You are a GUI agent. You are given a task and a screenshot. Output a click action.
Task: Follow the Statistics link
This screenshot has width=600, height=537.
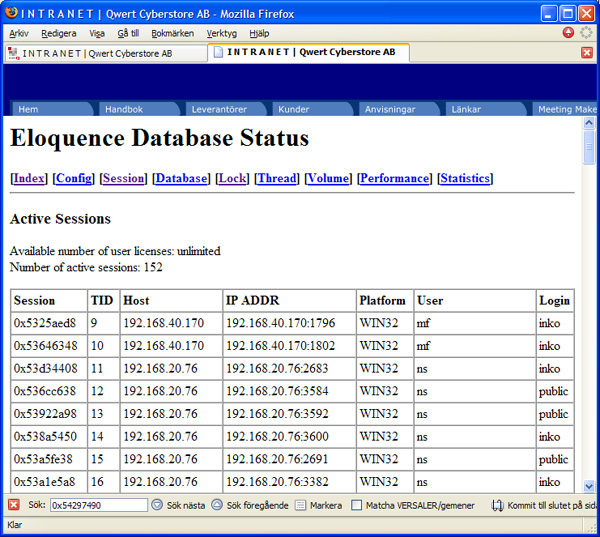click(x=465, y=178)
